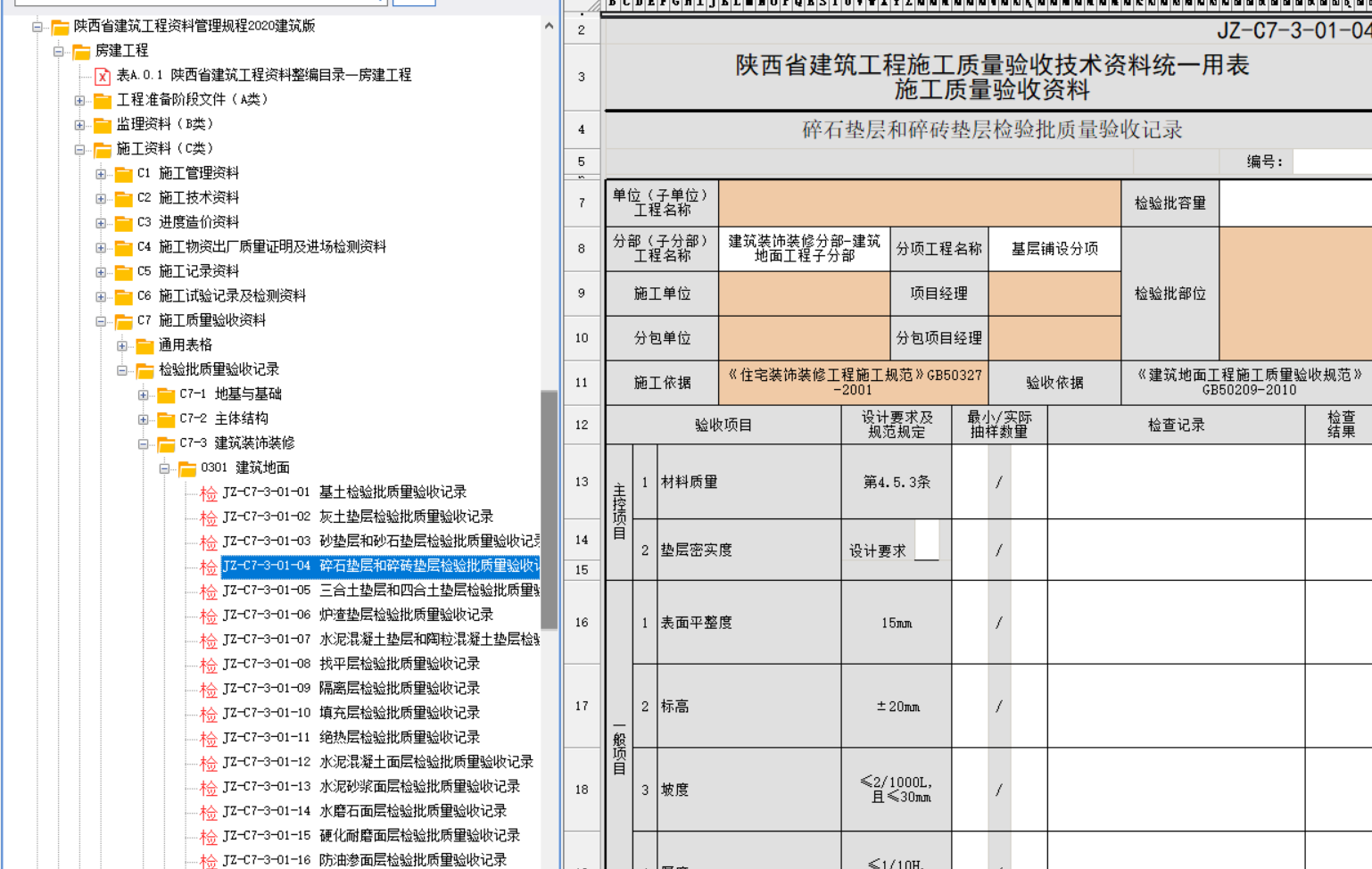This screenshot has width=1372, height=869.
Task: Click the 施工单位 orange input cell
Action: (x=805, y=294)
